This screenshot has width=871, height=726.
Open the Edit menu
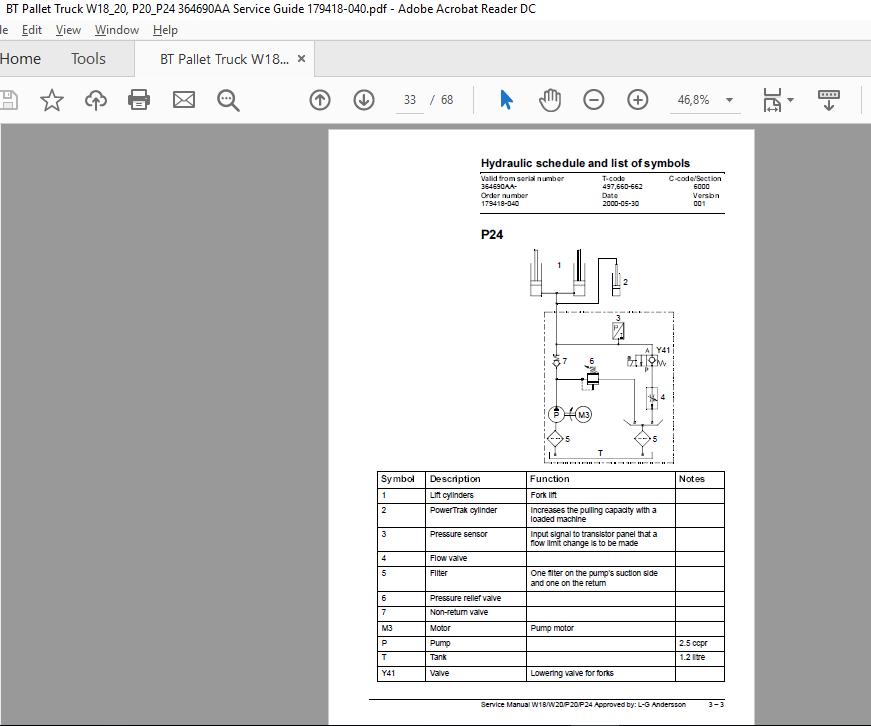click(x=32, y=30)
